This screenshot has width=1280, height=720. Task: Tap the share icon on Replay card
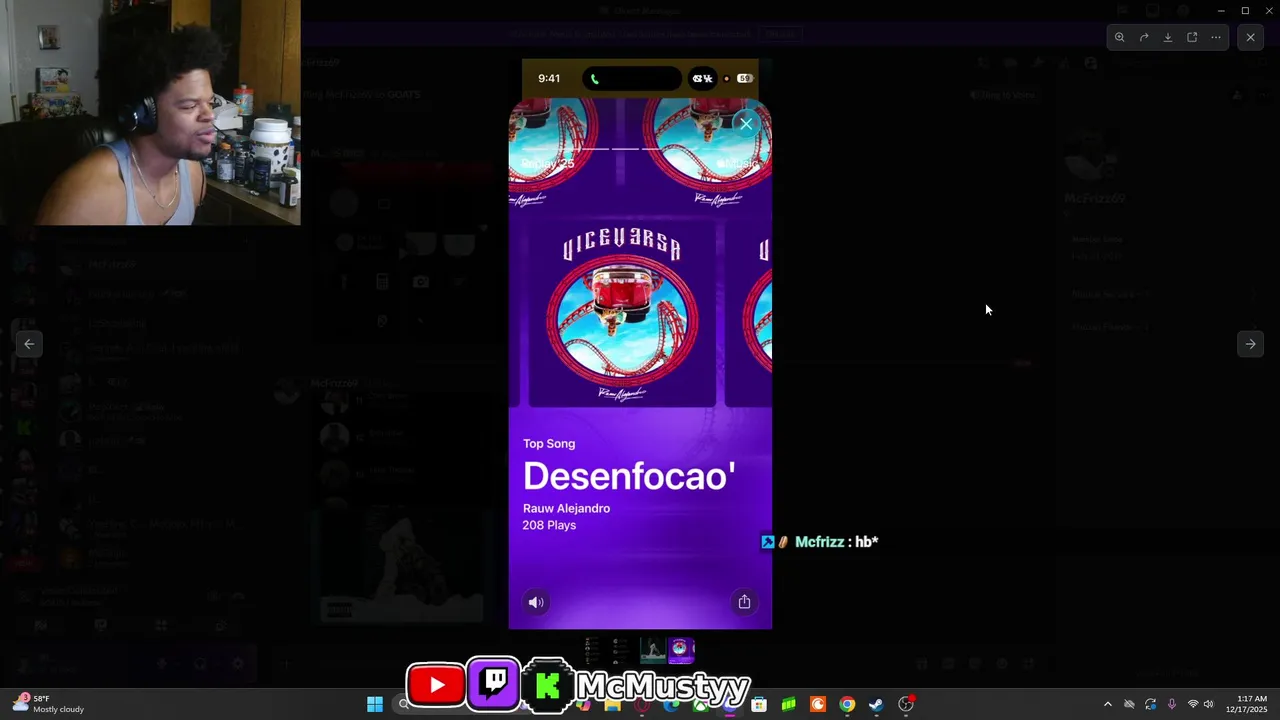pyautogui.click(x=744, y=602)
